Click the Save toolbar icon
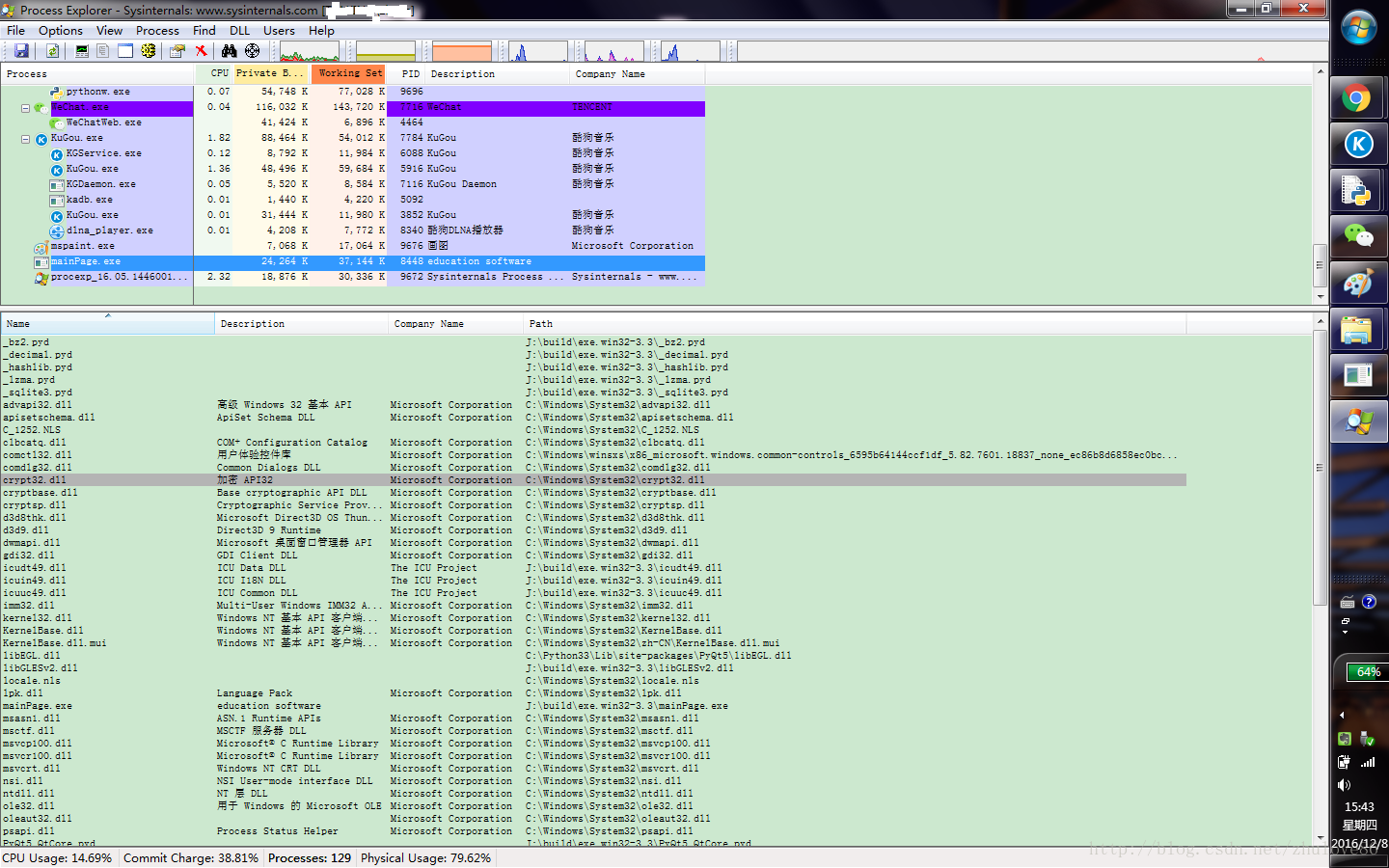 click(x=21, y=51)
